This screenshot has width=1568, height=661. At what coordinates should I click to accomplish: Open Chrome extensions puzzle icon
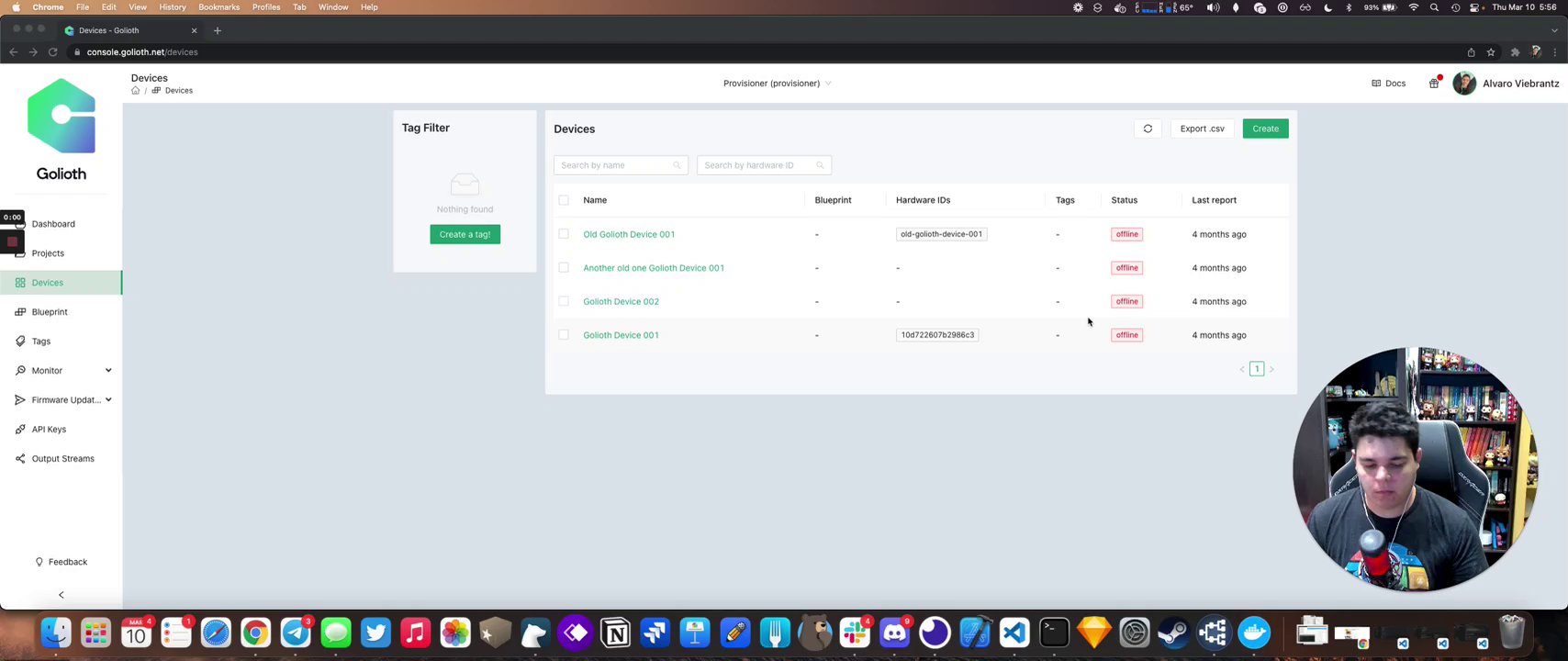[1515, 52]
